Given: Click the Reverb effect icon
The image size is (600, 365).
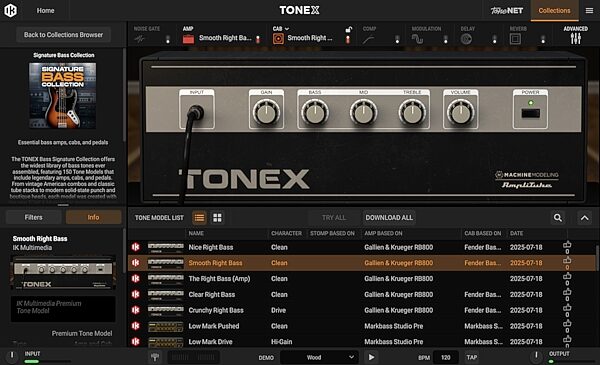Looking at the screenshot, I should tap(515, 39).
